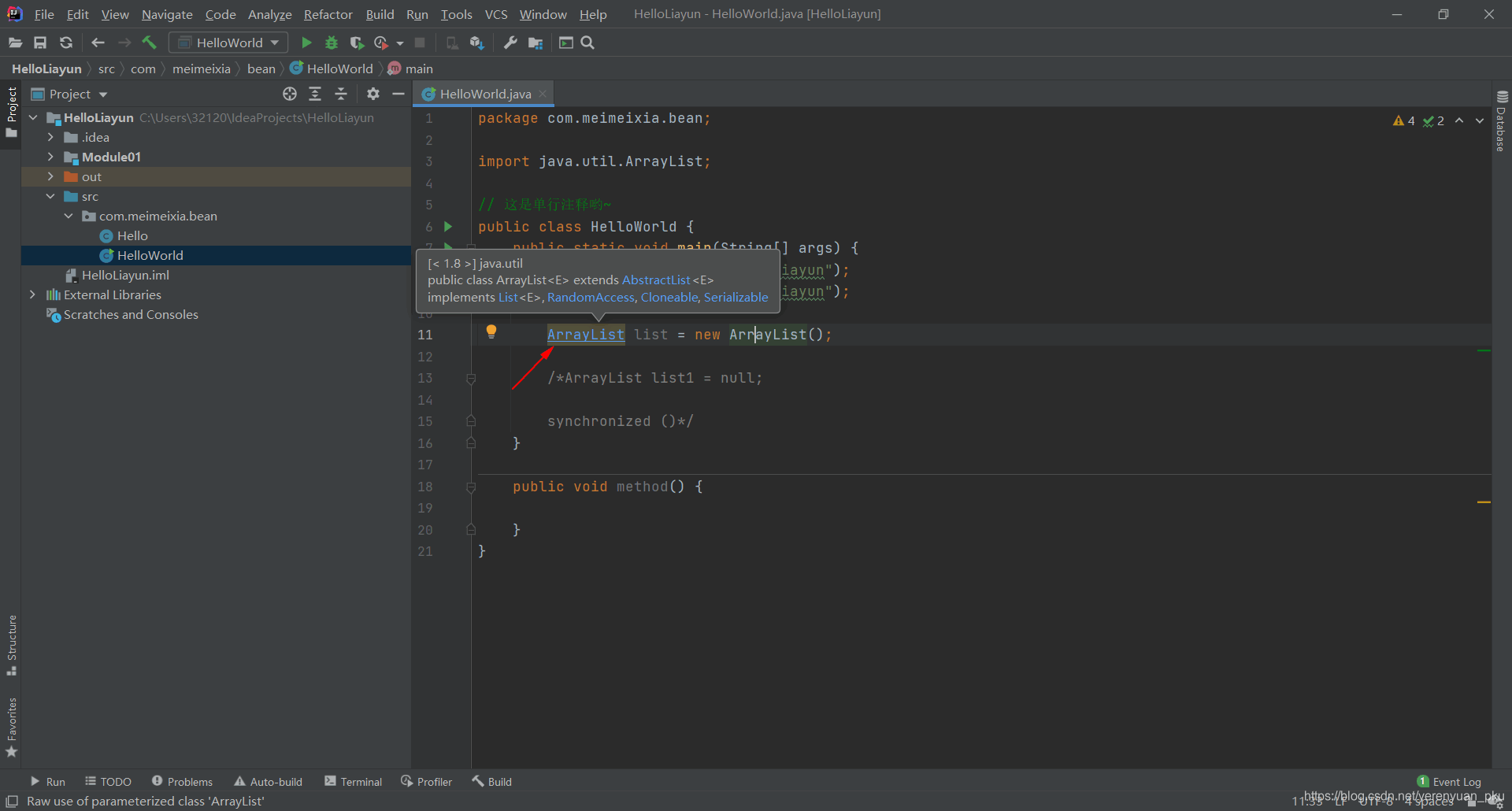Open the HelloWorld run configuration dropdown
This screenshot has height=811, width=1512.
click(229, 43)
